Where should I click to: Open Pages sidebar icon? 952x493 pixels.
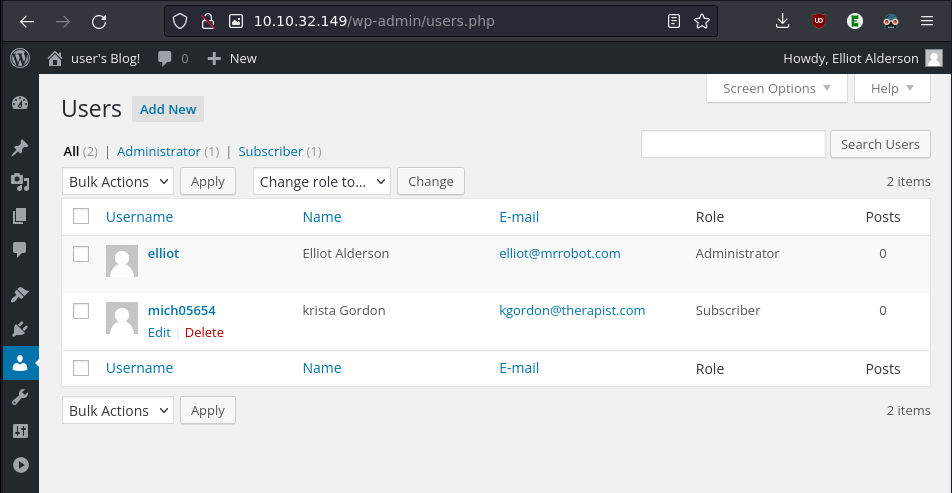tap(19, 215)
